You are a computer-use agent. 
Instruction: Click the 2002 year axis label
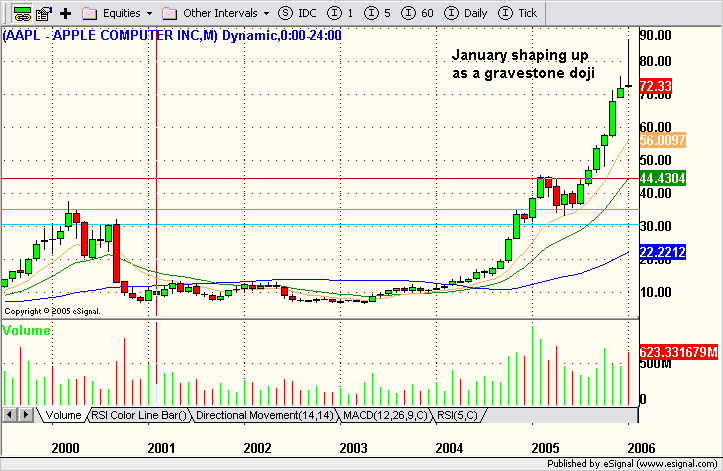click(x=257, y=448)
